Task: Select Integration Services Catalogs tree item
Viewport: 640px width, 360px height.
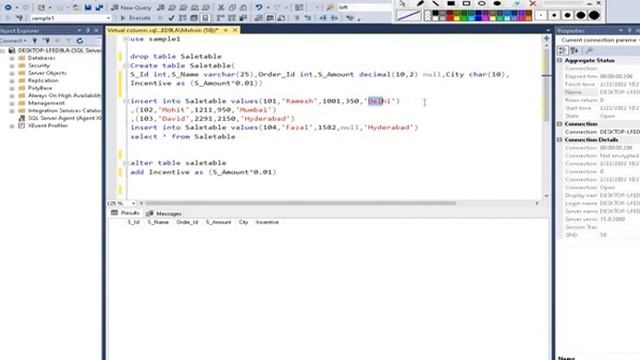Action: coord(64,111)
